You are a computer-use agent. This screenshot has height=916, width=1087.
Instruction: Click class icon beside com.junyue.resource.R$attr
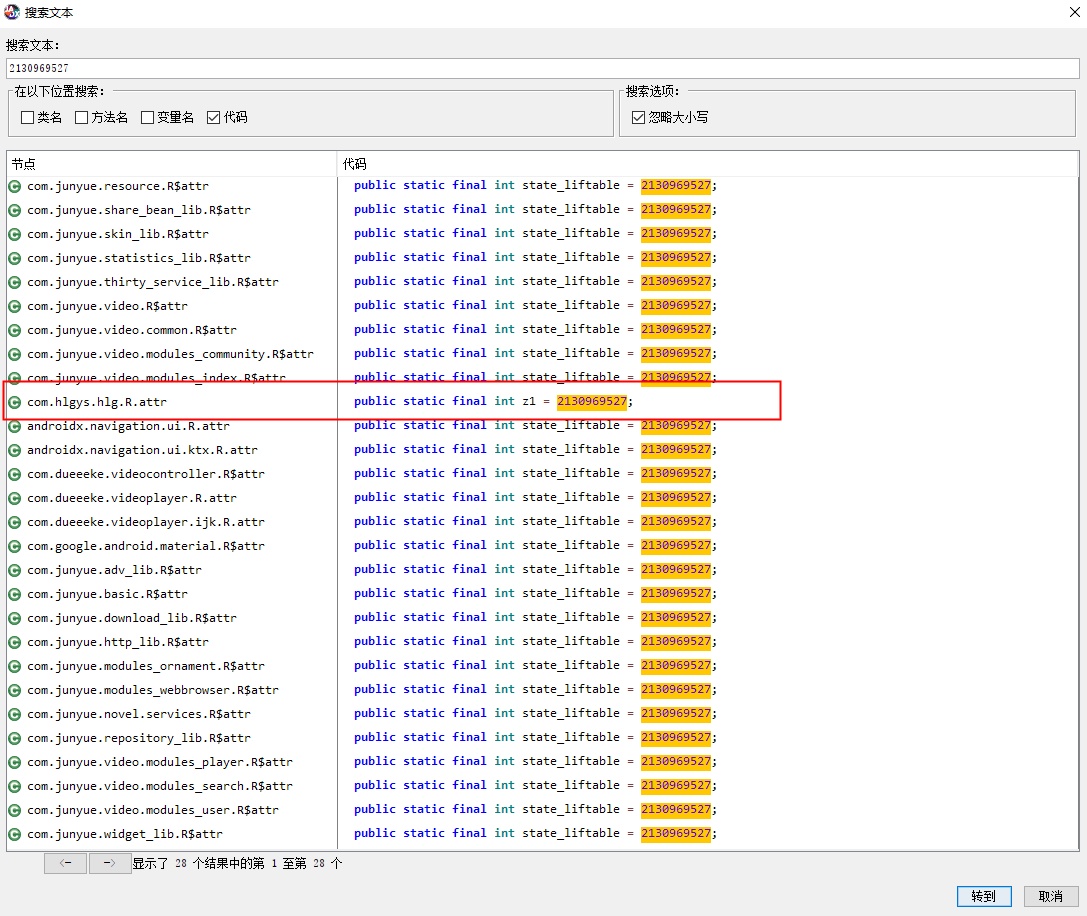(x=15, y=186)
